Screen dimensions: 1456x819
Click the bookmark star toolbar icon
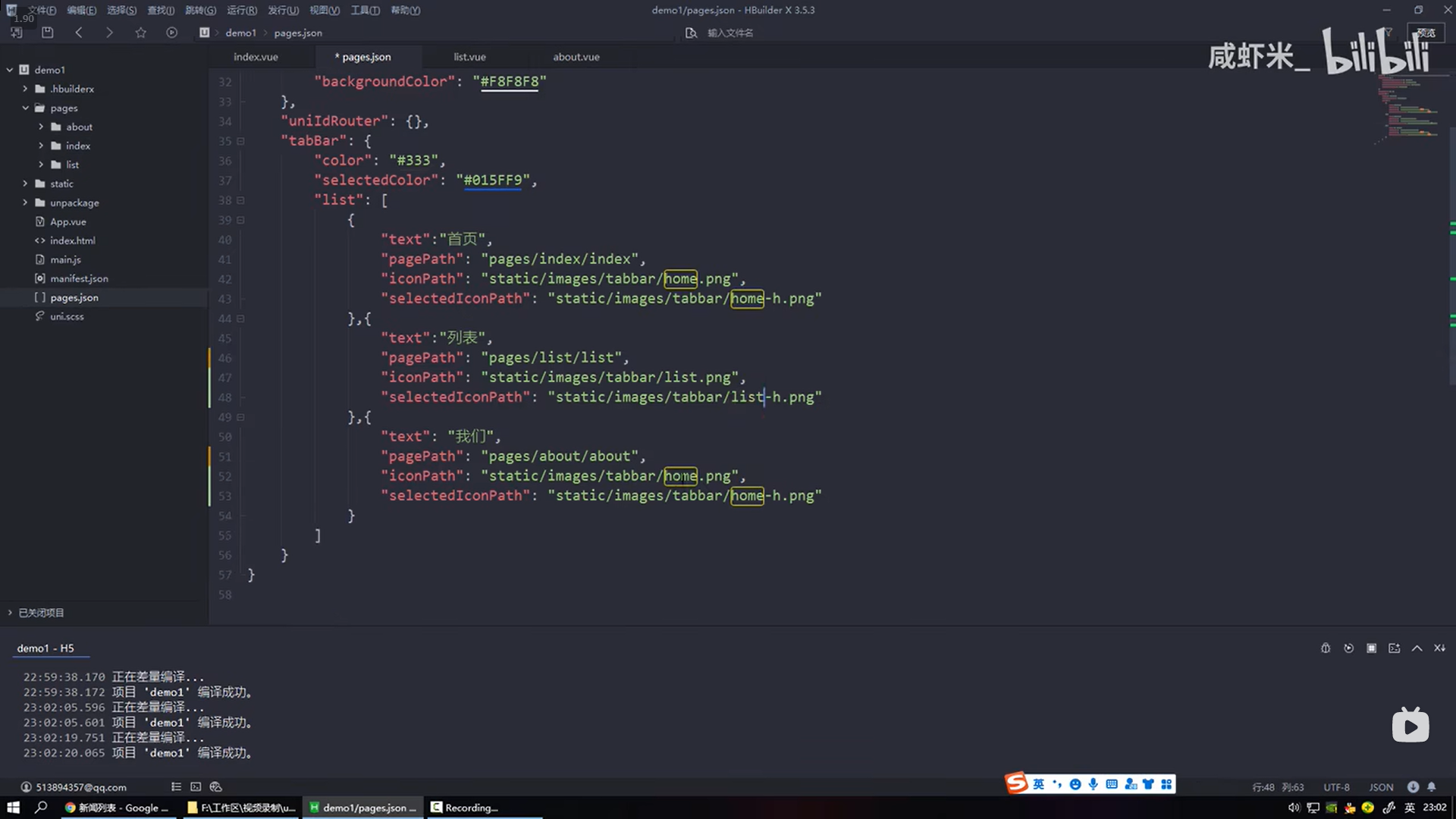[x=140, y=33]
